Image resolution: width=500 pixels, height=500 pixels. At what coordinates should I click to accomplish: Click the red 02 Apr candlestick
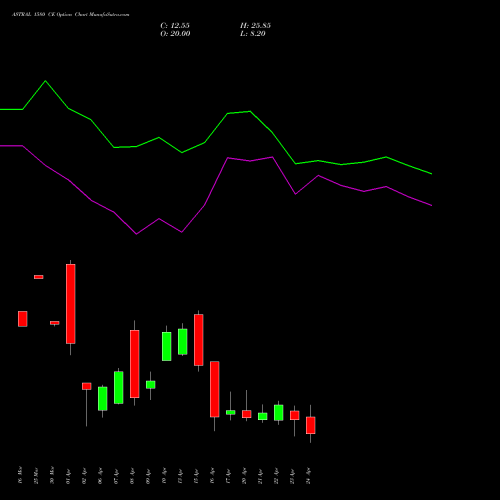pos(87,386)
